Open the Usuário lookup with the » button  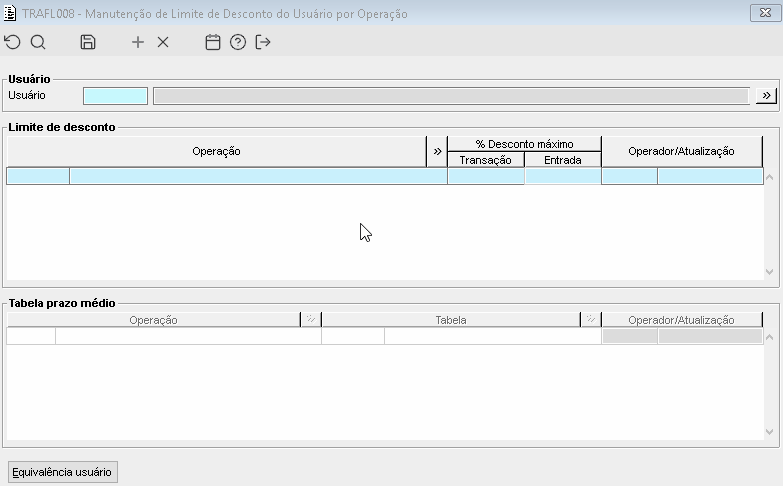(766, 95)
